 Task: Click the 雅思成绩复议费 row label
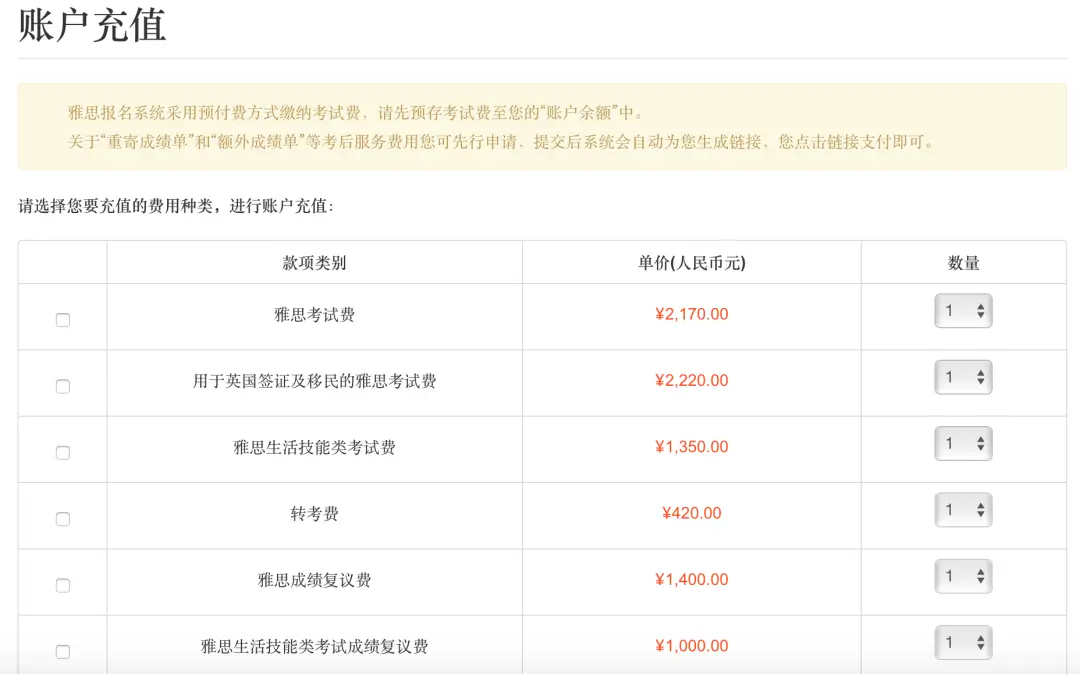(314, 580)
